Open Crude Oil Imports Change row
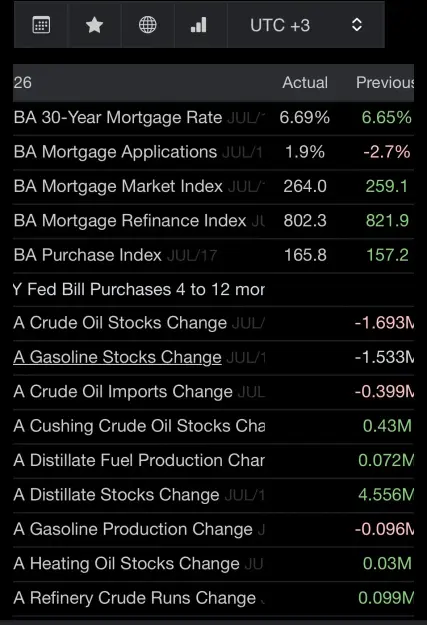The image size is (427, 625). [213, 392]
